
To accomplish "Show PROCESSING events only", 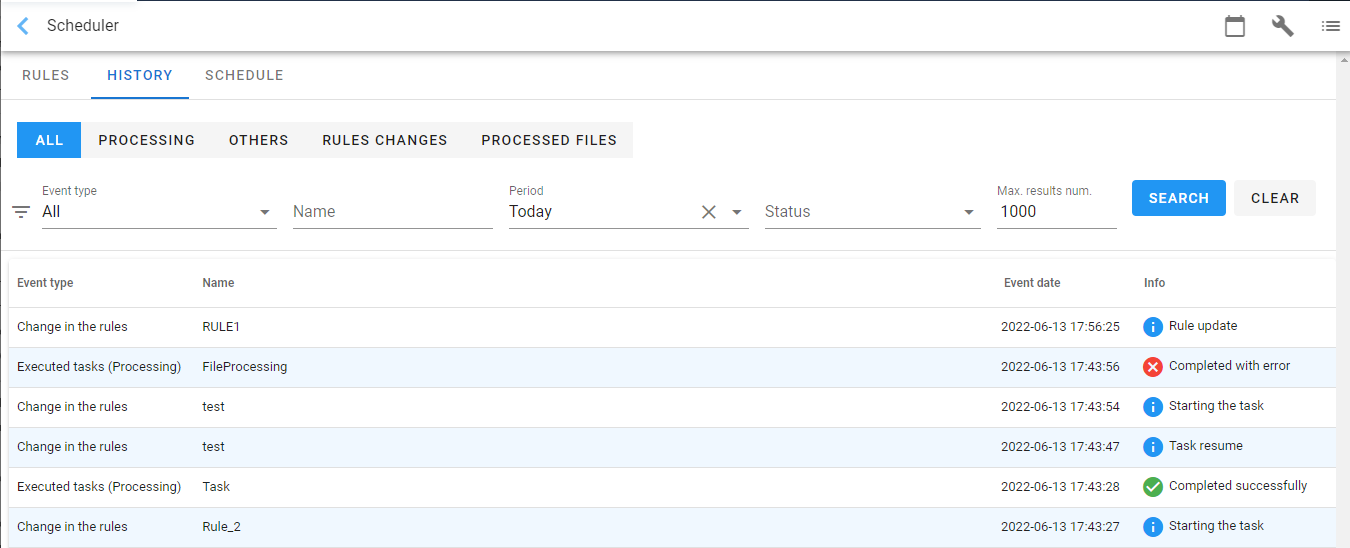I will pyautogui.click(x=147, y=140).
